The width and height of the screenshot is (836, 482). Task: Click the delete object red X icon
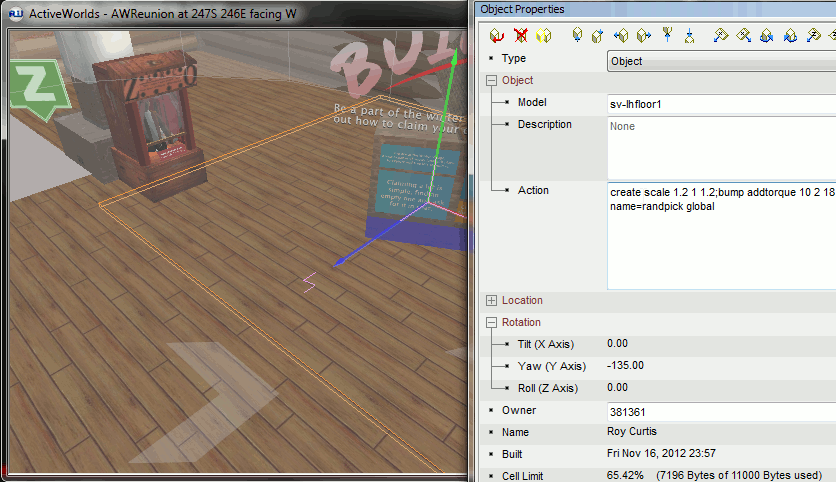click(x=520, y=35)
